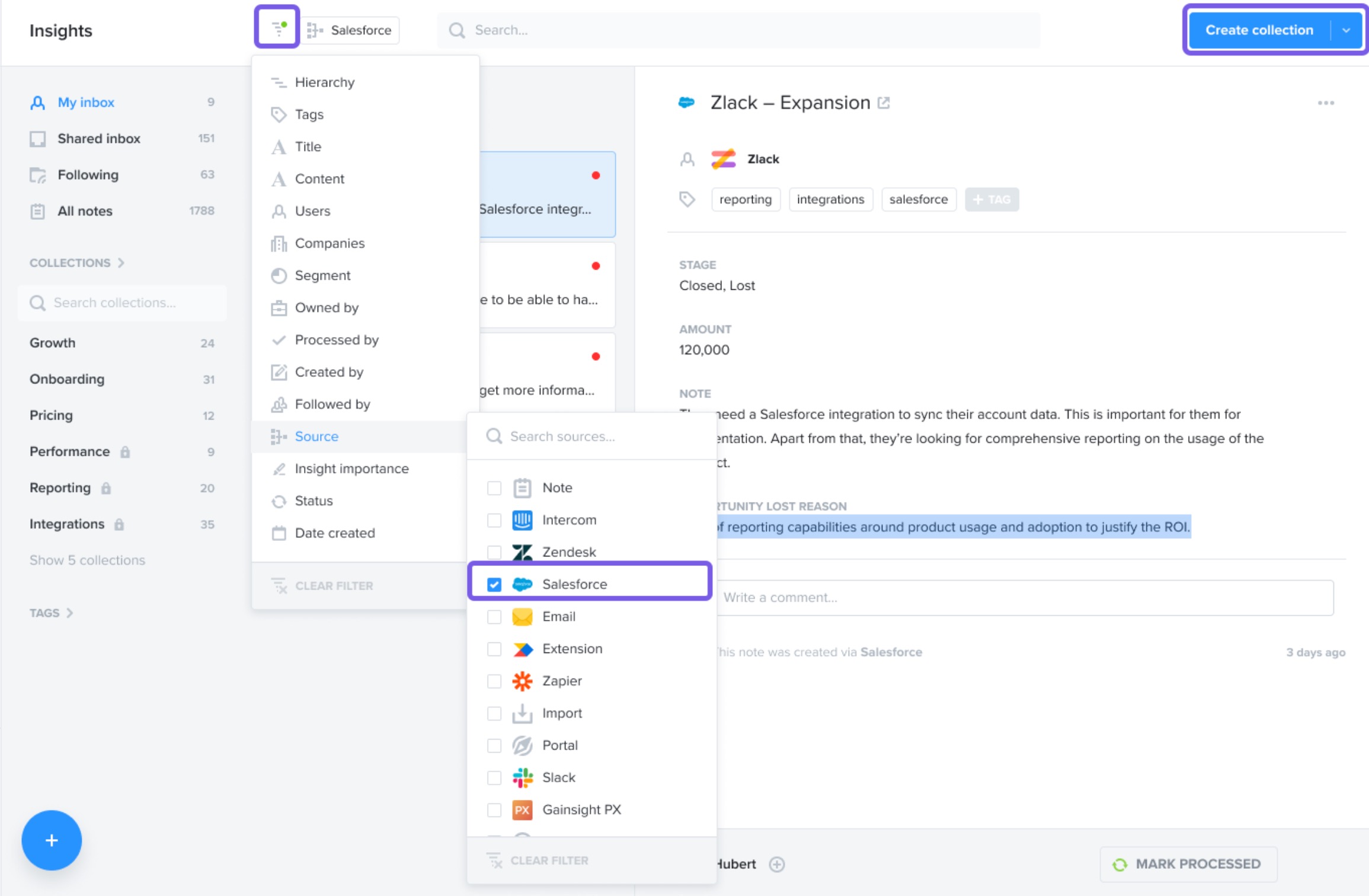Click the main Search field
Viewport: 1369px width, 896px height.
pos(738,30)
